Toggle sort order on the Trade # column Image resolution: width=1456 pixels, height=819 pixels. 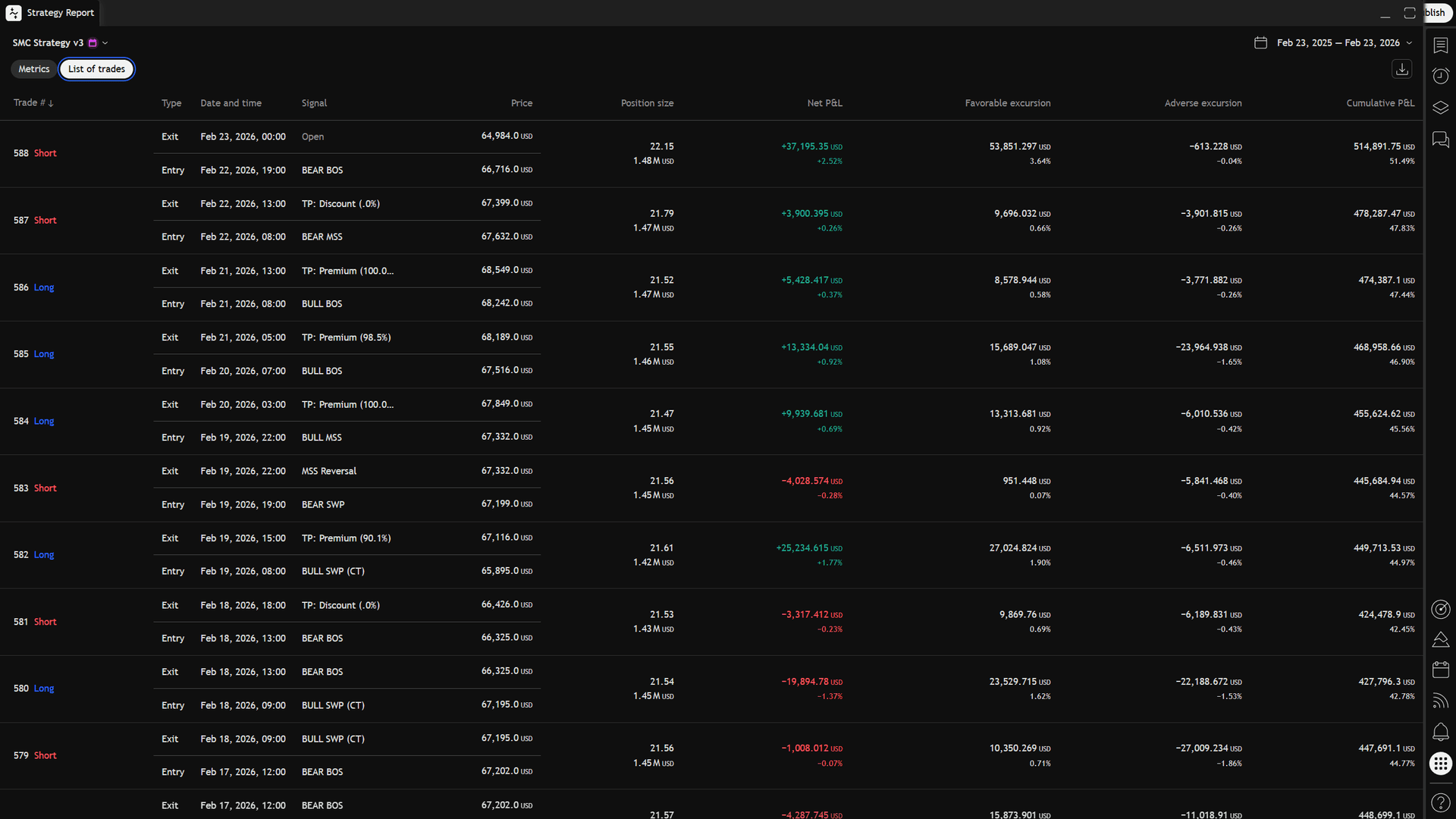[x=34, y=102]
